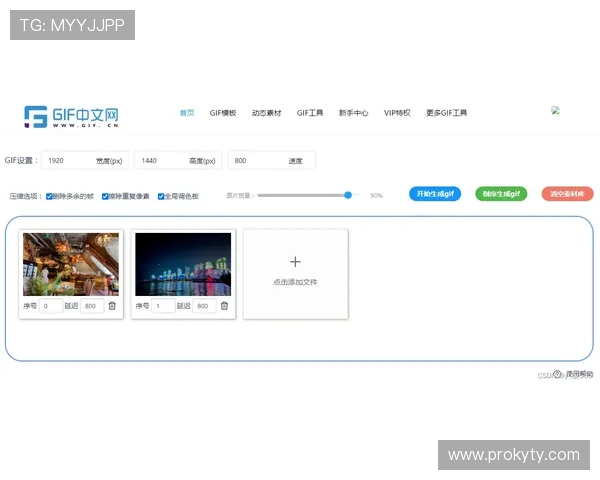Click the 序号 field showing 0
This screenshot has width=600, height=480.
(x=51, y=306)
